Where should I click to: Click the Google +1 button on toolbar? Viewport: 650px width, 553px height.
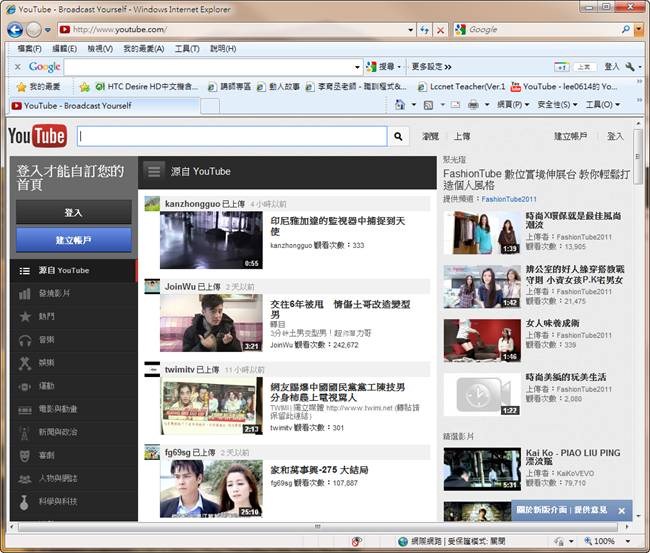pyautogui.click(x=561, y=67)
